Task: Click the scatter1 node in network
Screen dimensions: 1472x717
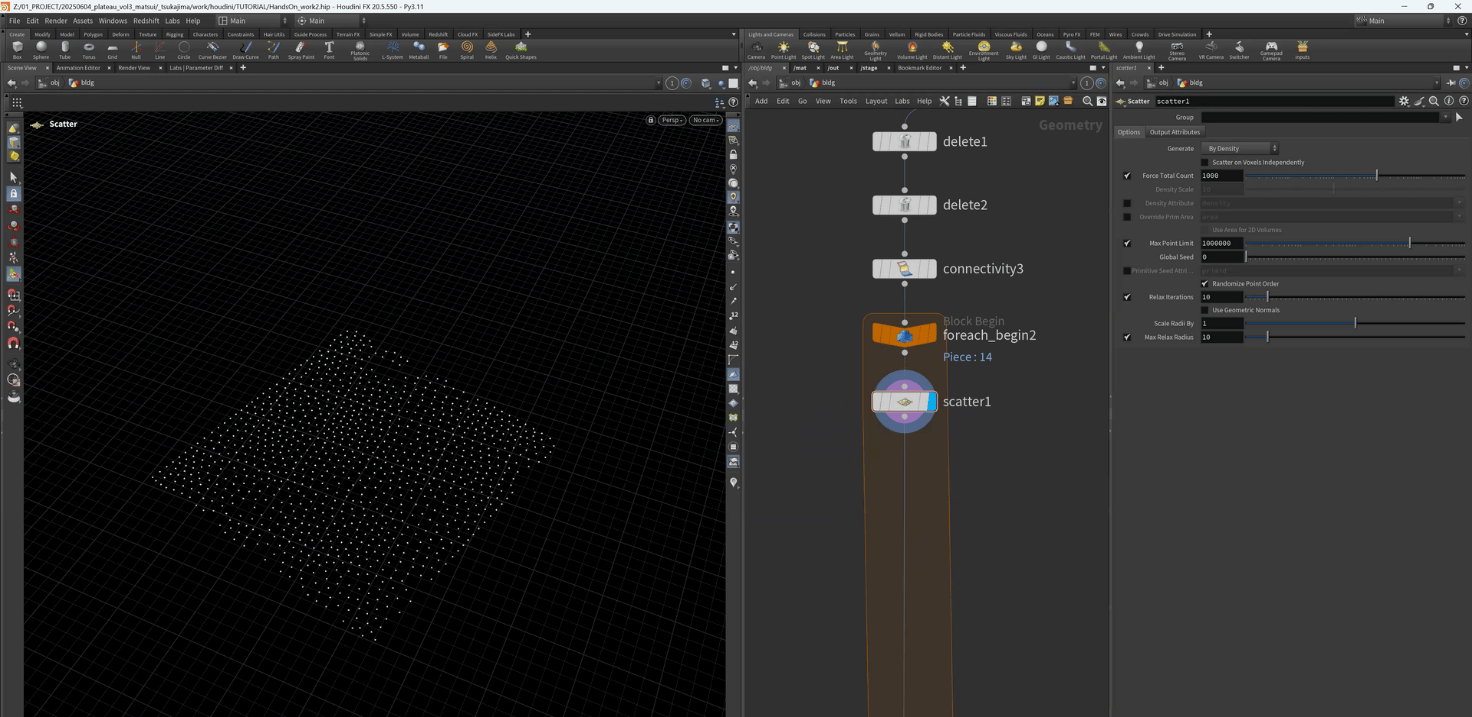Action: (x=904, y=401)
